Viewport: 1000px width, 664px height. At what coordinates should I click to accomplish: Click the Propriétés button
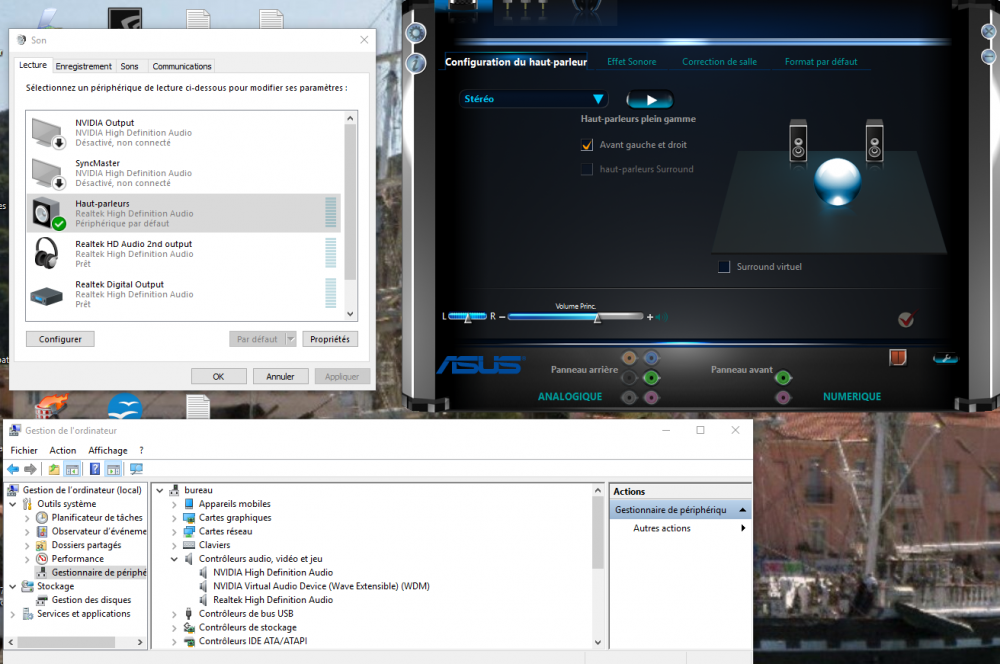tap(329, 339)
